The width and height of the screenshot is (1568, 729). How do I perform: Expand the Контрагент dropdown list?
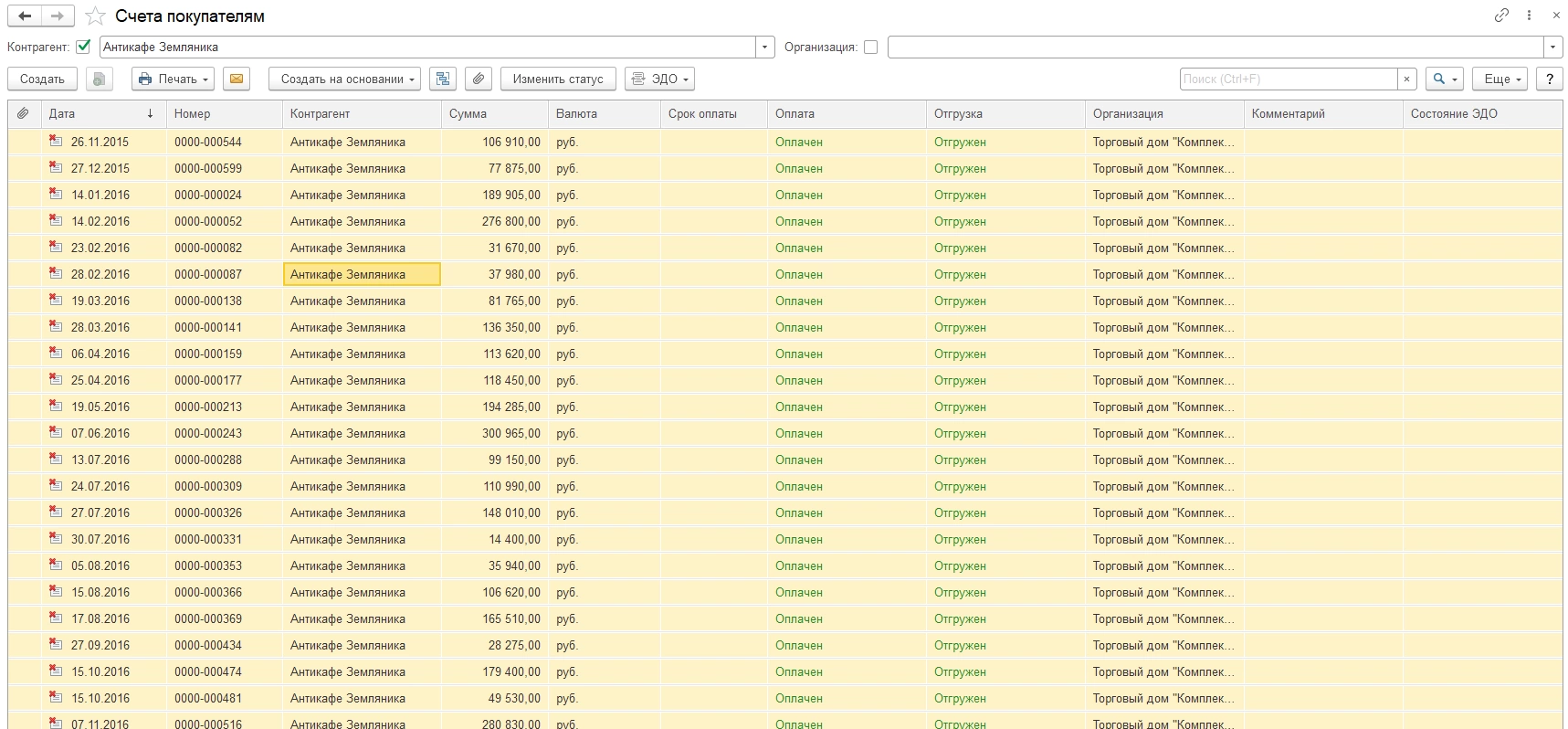click(x=764, y=47)
